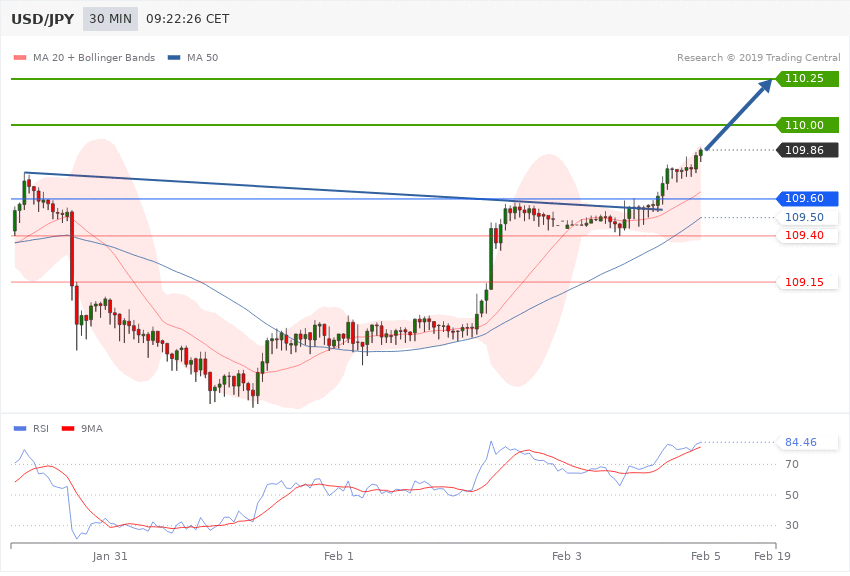Viewport: 850px width, 576px height.
Task: Click the Feb 1 date axis label
Action: (338, 556)
